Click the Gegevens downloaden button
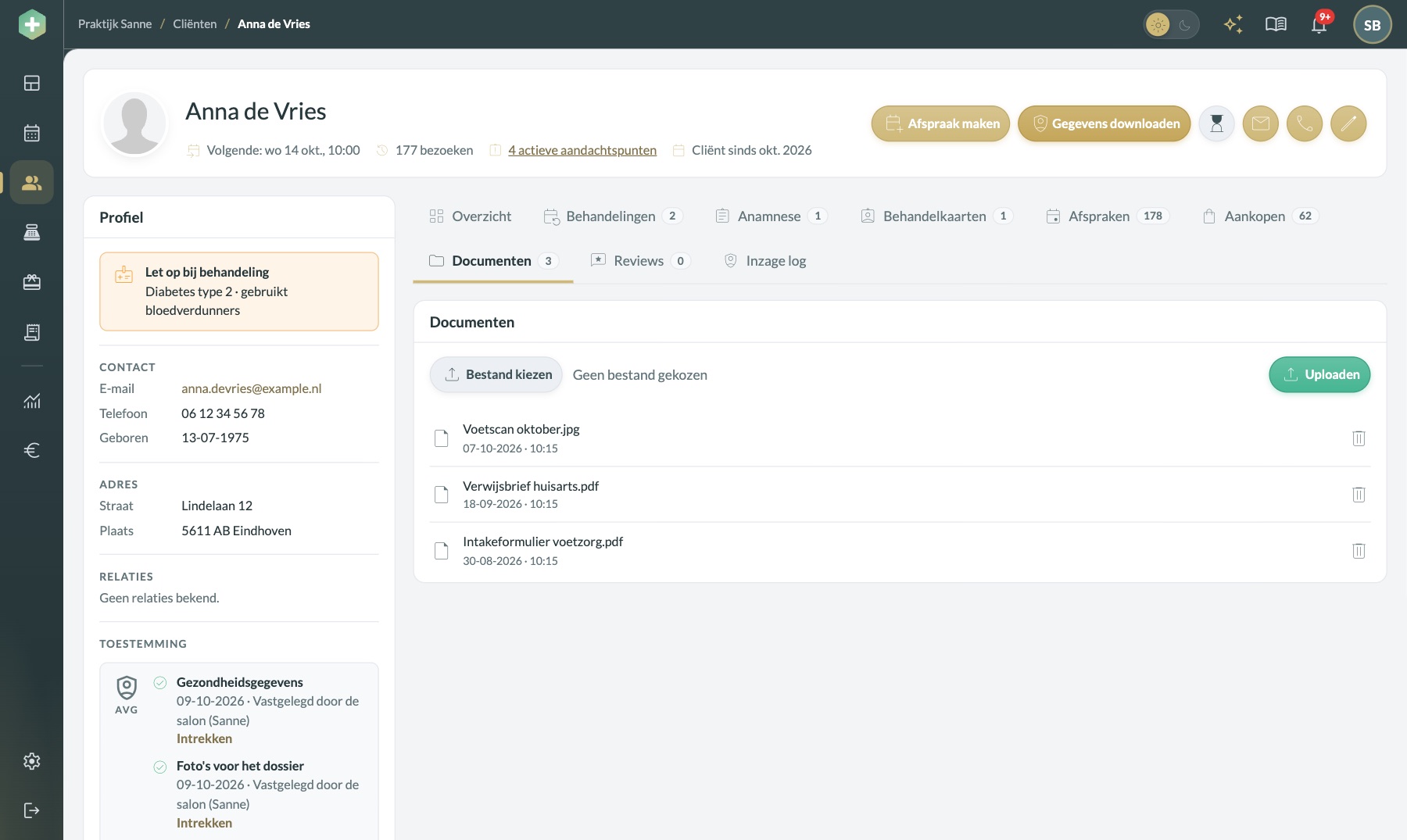 point(1104,123)
